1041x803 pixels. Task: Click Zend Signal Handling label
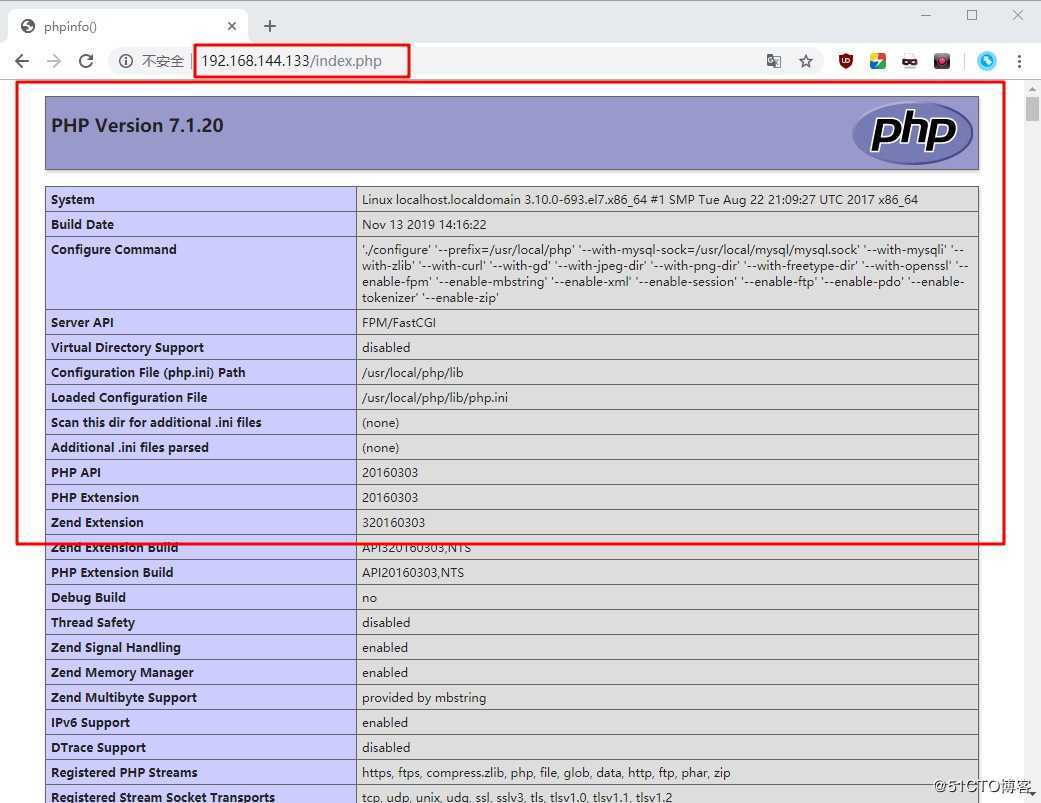coord(116,648)
